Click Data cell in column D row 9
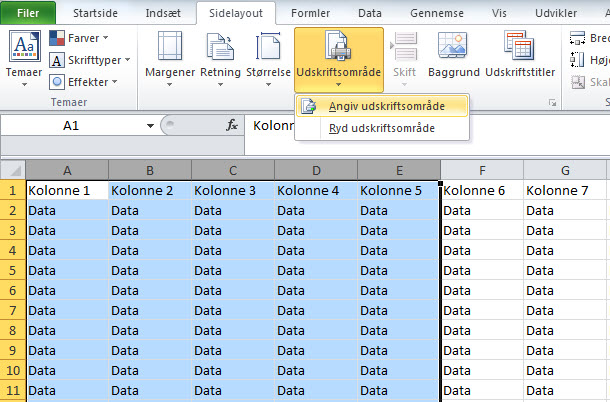This screenshot has width=610, height=402. pyautogui.click(x=316, y=350)
